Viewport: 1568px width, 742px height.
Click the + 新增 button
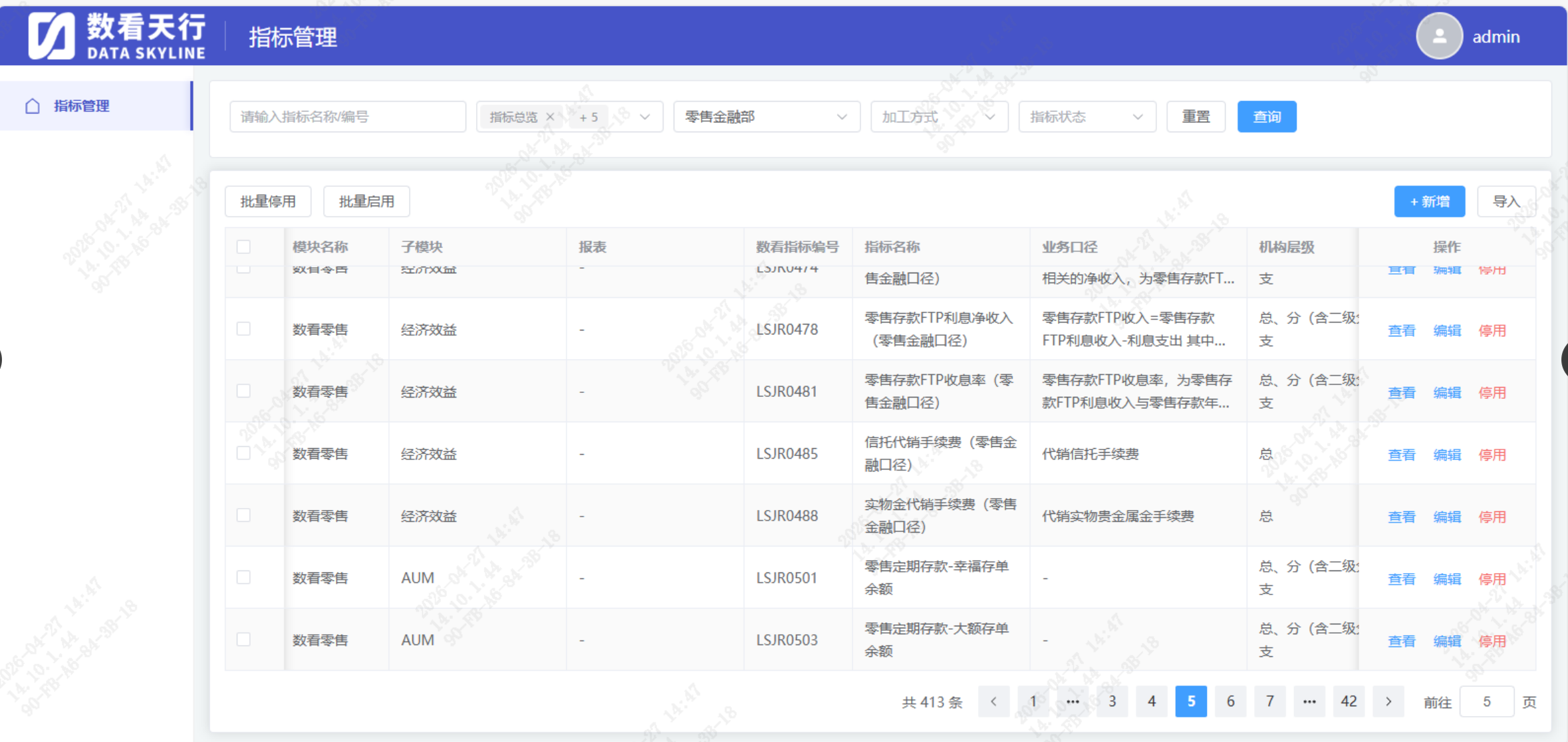1430,201
